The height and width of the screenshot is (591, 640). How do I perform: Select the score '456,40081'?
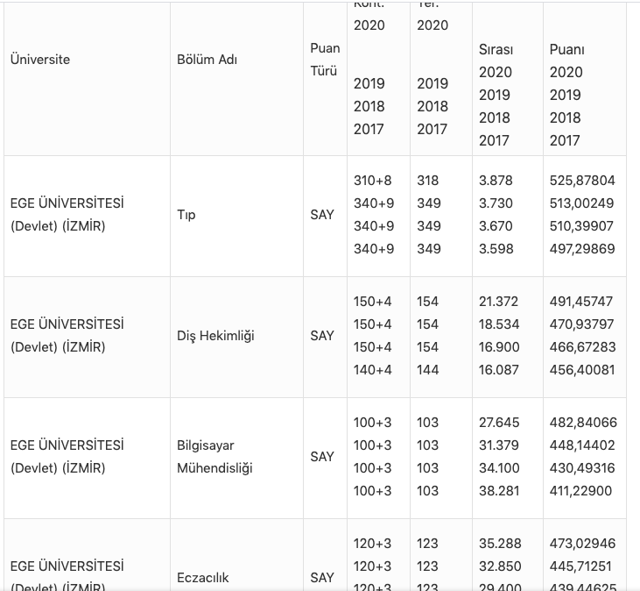pos(582,370)
